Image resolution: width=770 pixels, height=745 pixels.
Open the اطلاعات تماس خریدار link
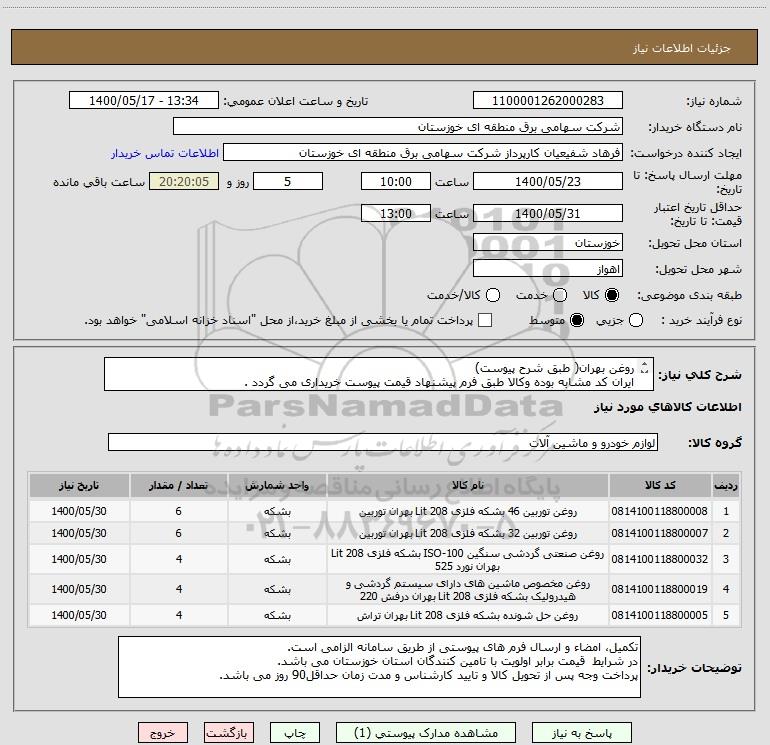coord(165,153)
